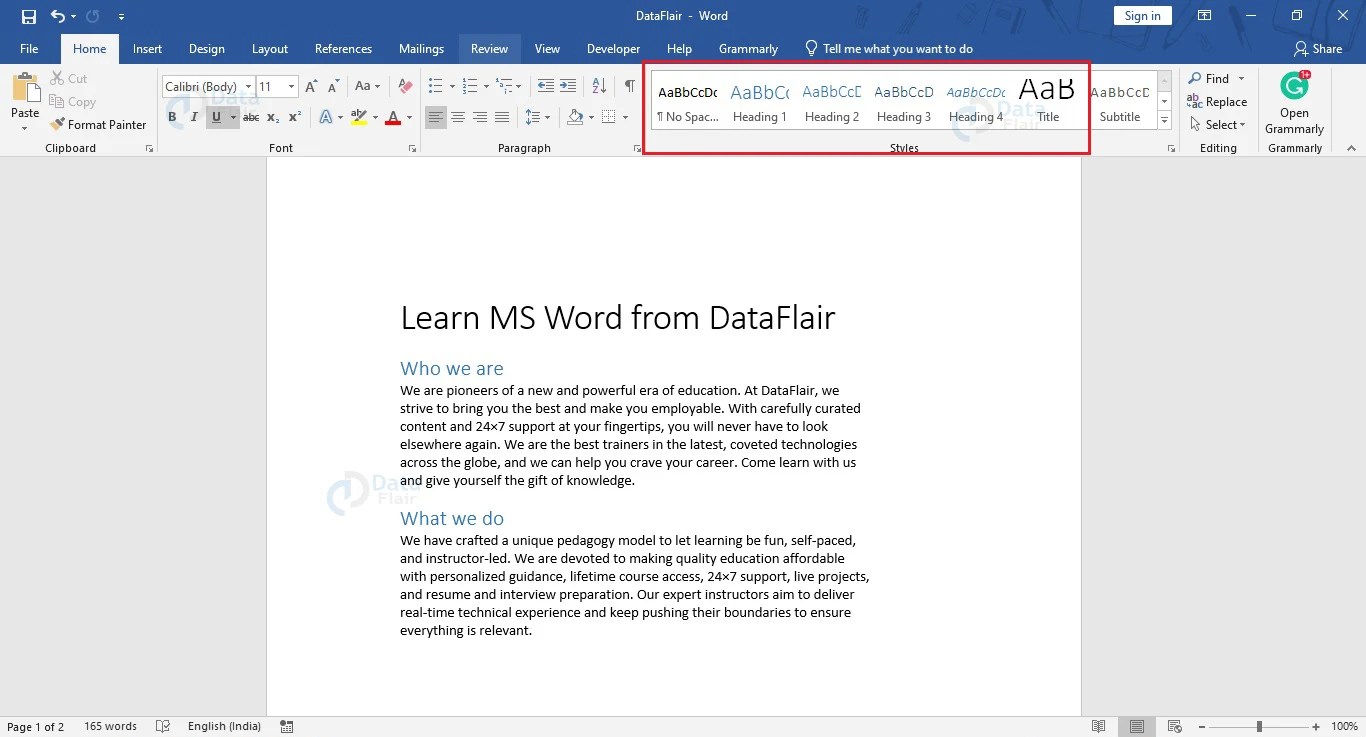The height and width of the screenshot is (737, 1366).
Task: Toggle subscript formatting
Action: (x=272, y=117)
